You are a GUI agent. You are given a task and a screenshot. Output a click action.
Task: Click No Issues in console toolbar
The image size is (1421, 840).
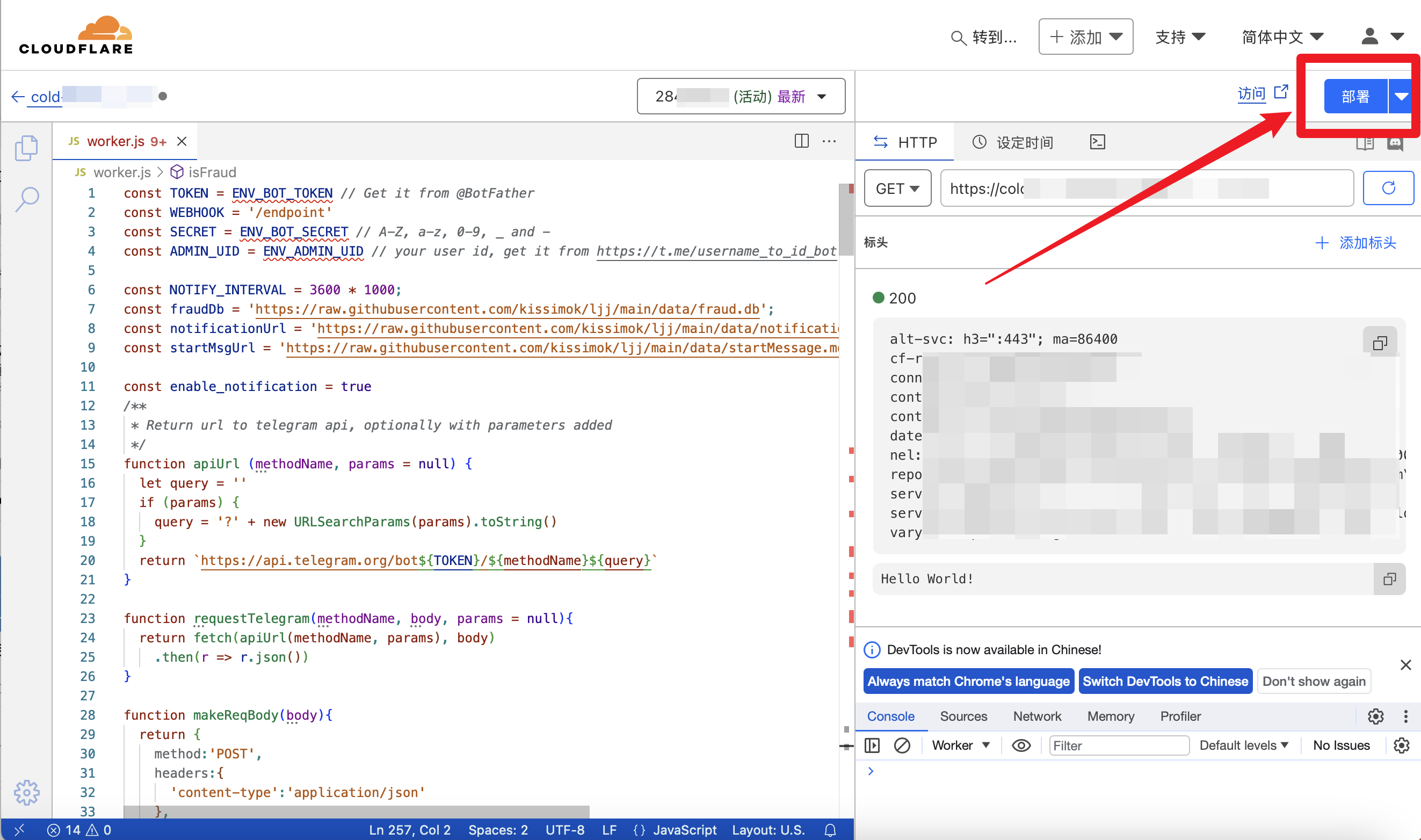click(x=1341, y=745)
